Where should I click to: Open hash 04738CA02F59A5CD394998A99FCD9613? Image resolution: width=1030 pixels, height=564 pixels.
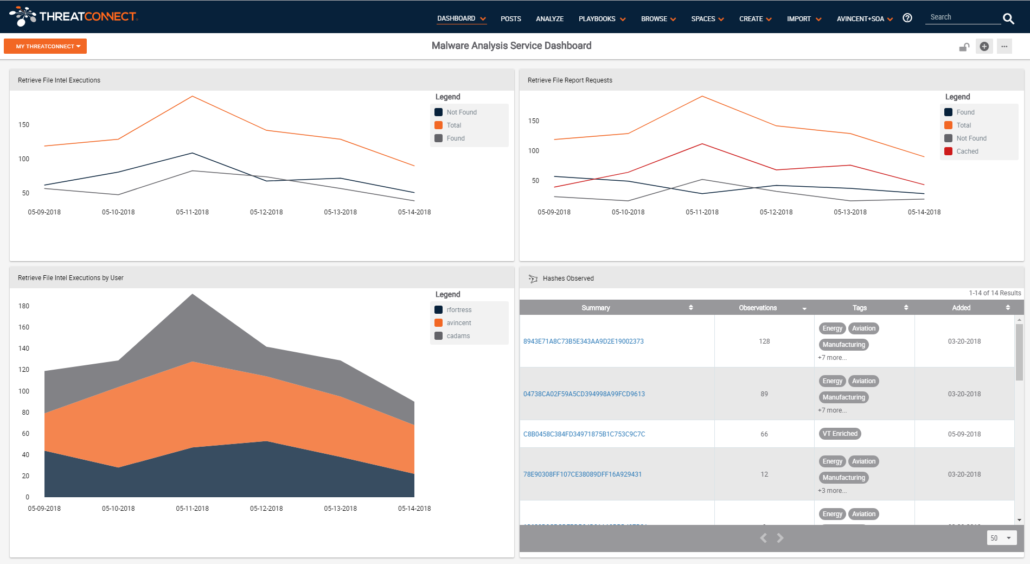[584, 394]
